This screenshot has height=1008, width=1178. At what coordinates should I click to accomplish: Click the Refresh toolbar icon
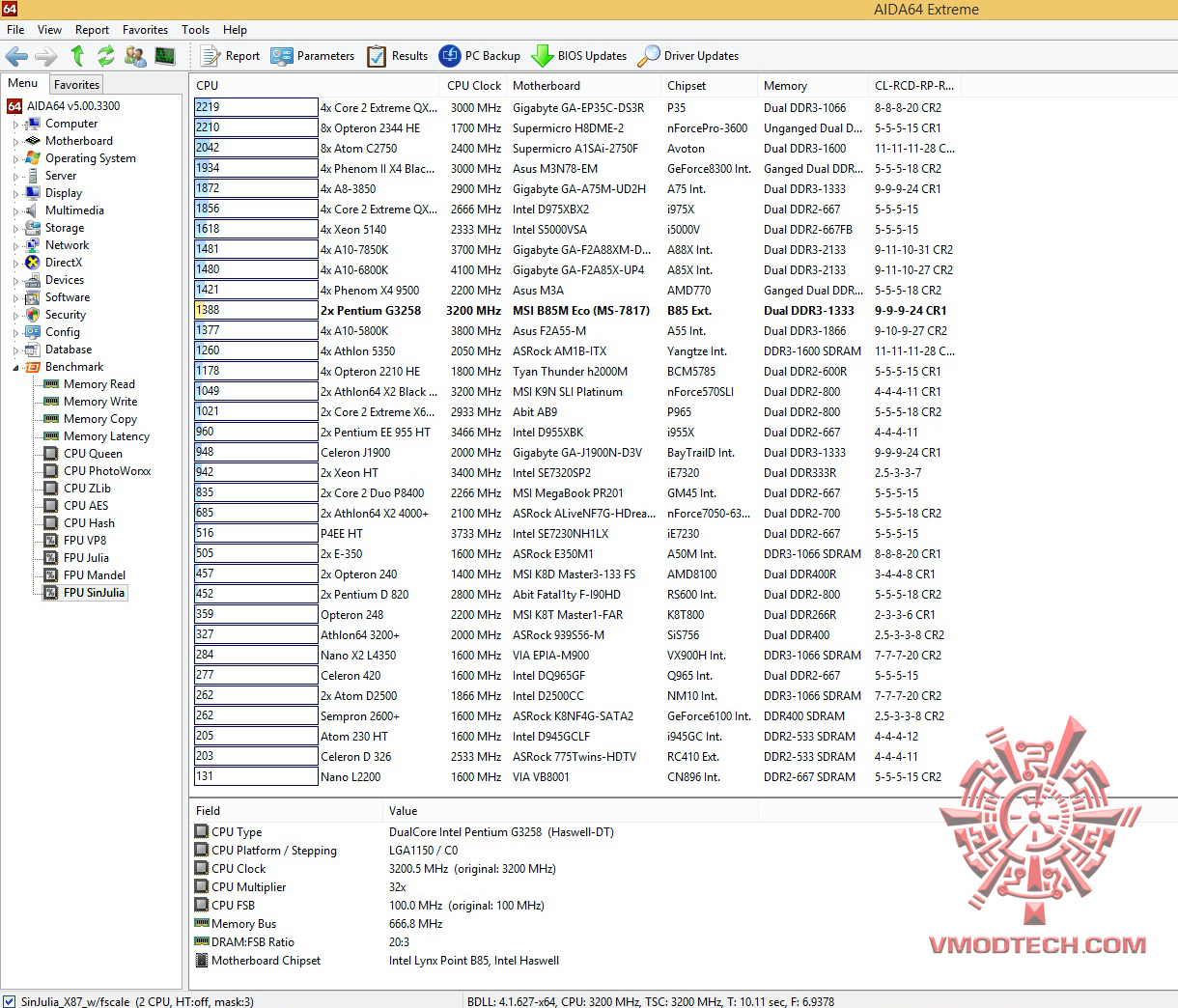point(106,56)
